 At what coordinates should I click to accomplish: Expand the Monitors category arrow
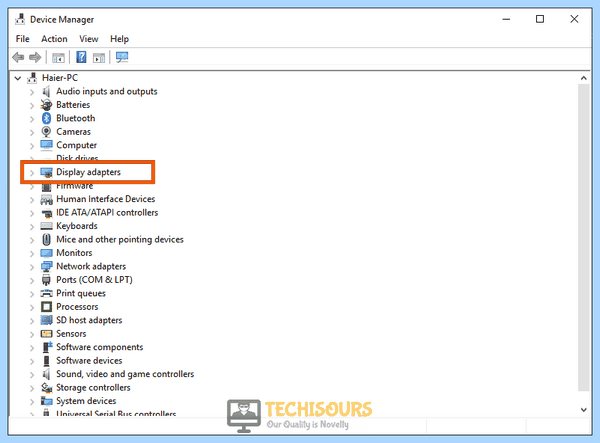click(x=32, y=253)
